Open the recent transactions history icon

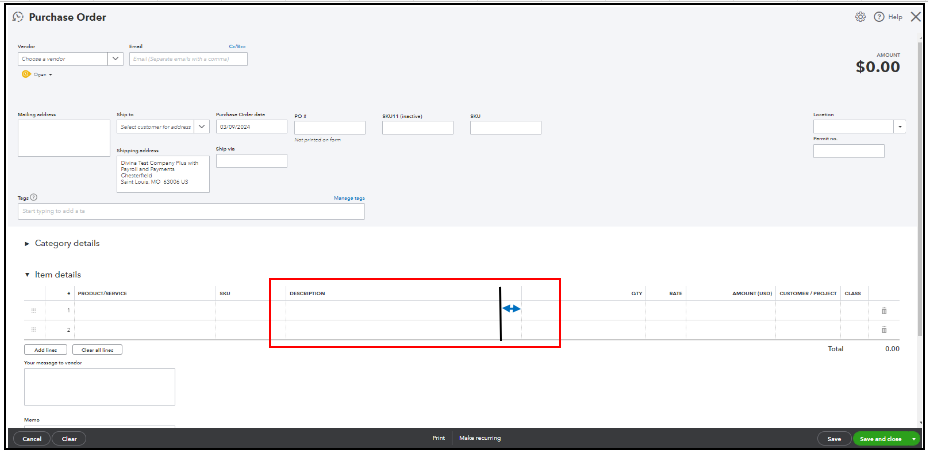[18, 17]
